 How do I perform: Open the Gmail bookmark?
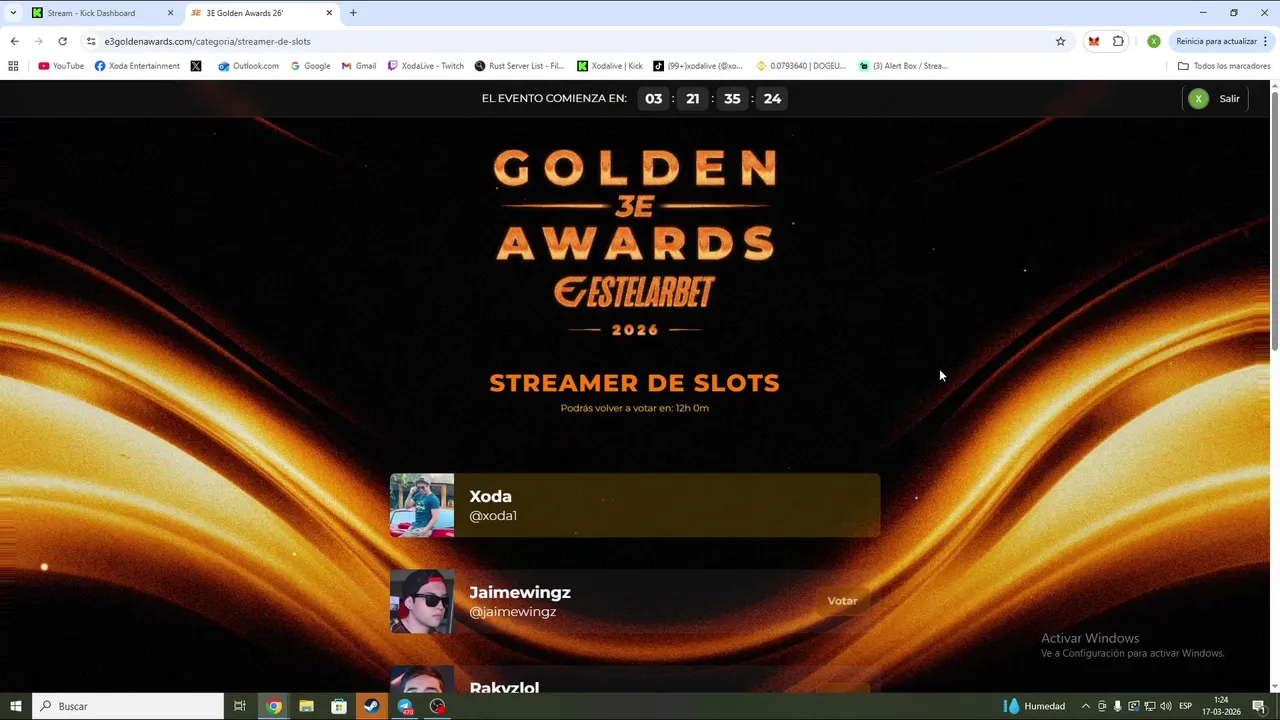pos(358,66)
